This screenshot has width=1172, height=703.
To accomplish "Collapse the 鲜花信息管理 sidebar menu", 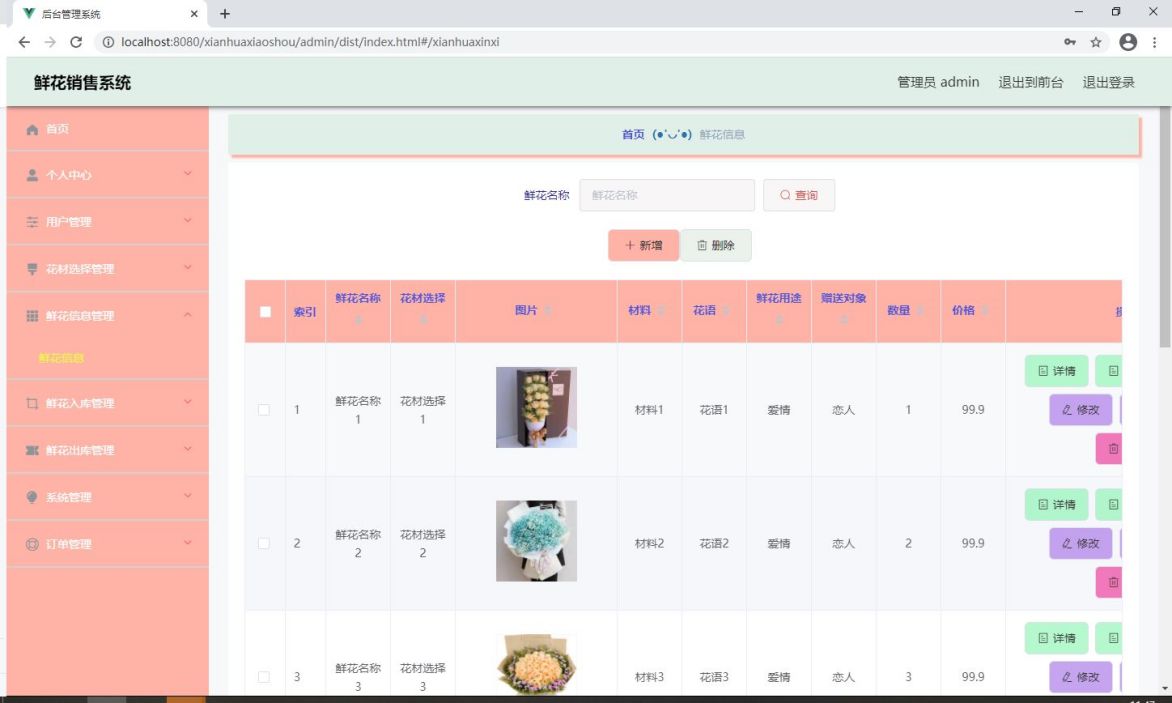I will [188, 315].
